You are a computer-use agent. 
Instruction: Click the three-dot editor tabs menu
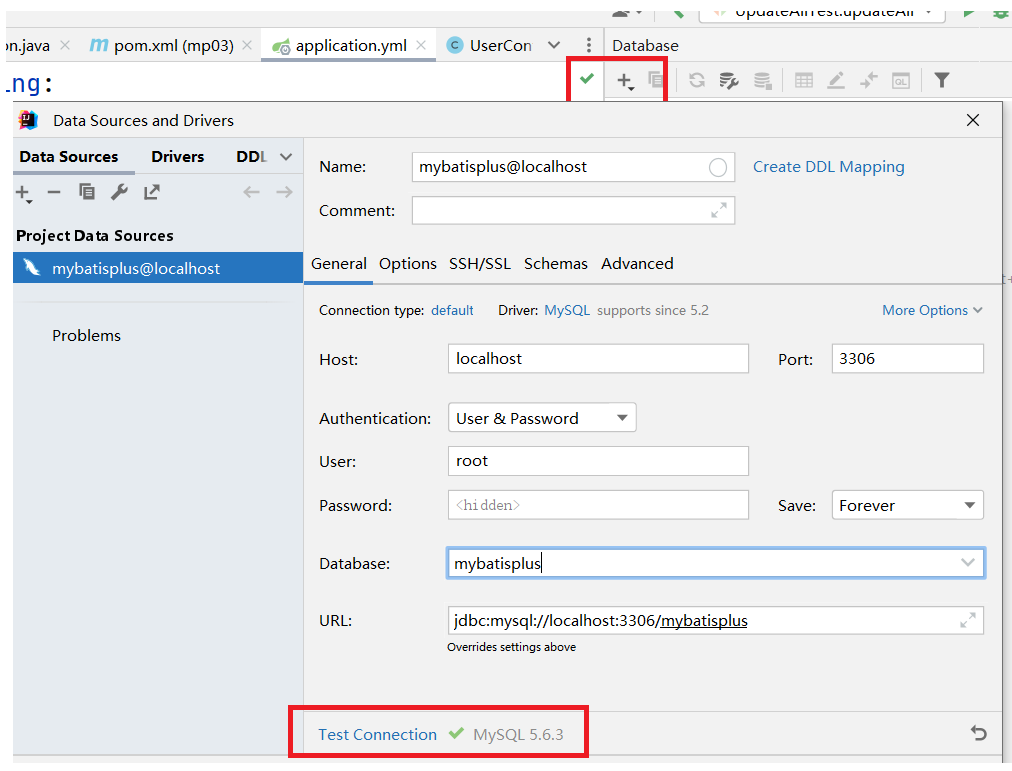coord(589,45)
